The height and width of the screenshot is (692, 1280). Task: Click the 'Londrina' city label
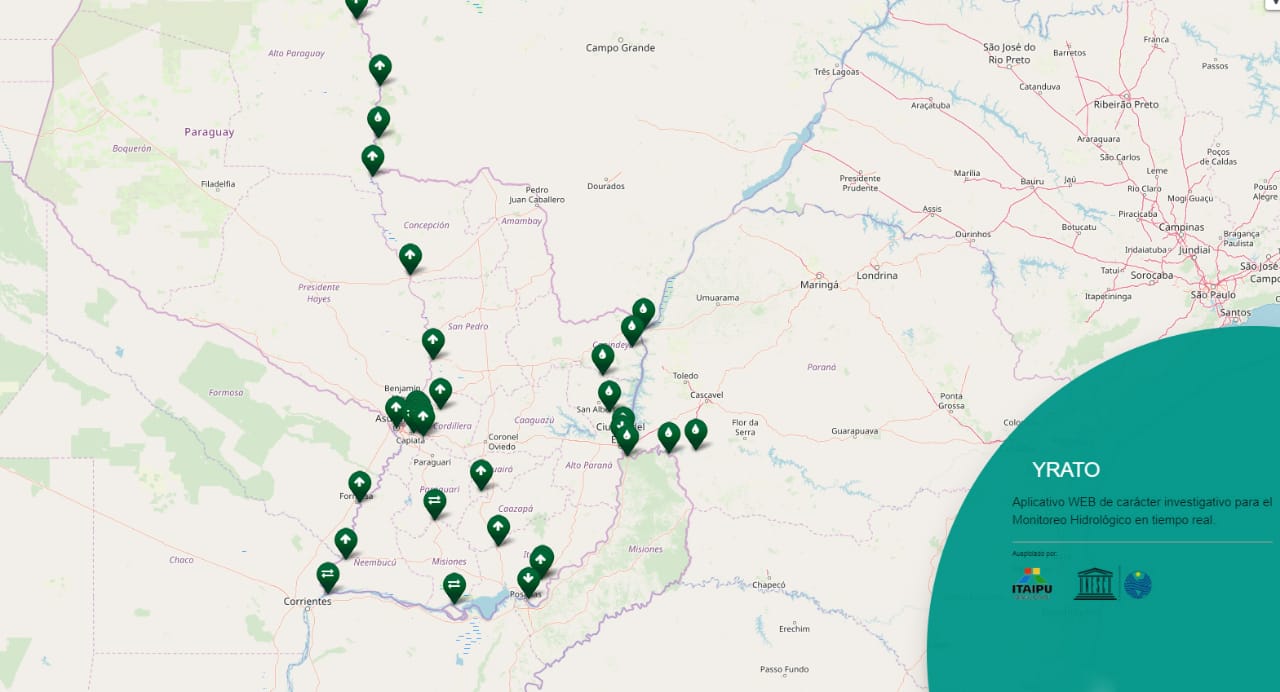tap(877, 275)
